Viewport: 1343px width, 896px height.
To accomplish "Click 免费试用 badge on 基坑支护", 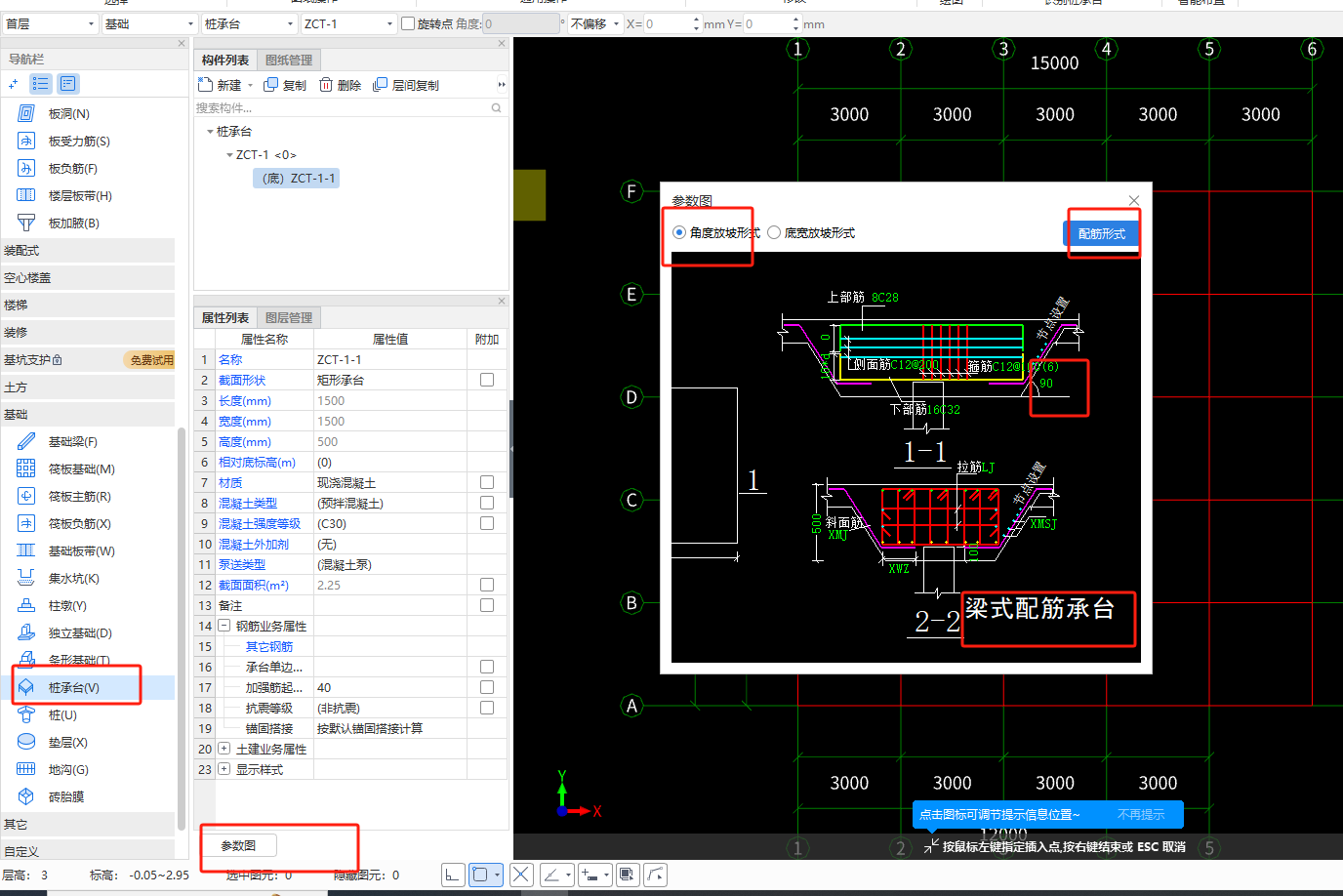I will (x=151, y=360).
